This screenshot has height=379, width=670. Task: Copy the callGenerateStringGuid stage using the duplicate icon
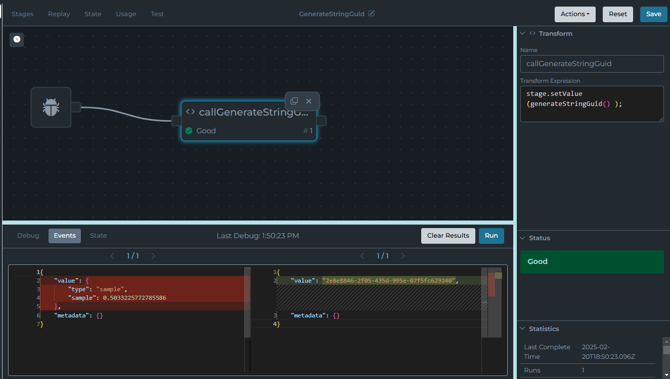pyautogui.click(x=294, y=101)
